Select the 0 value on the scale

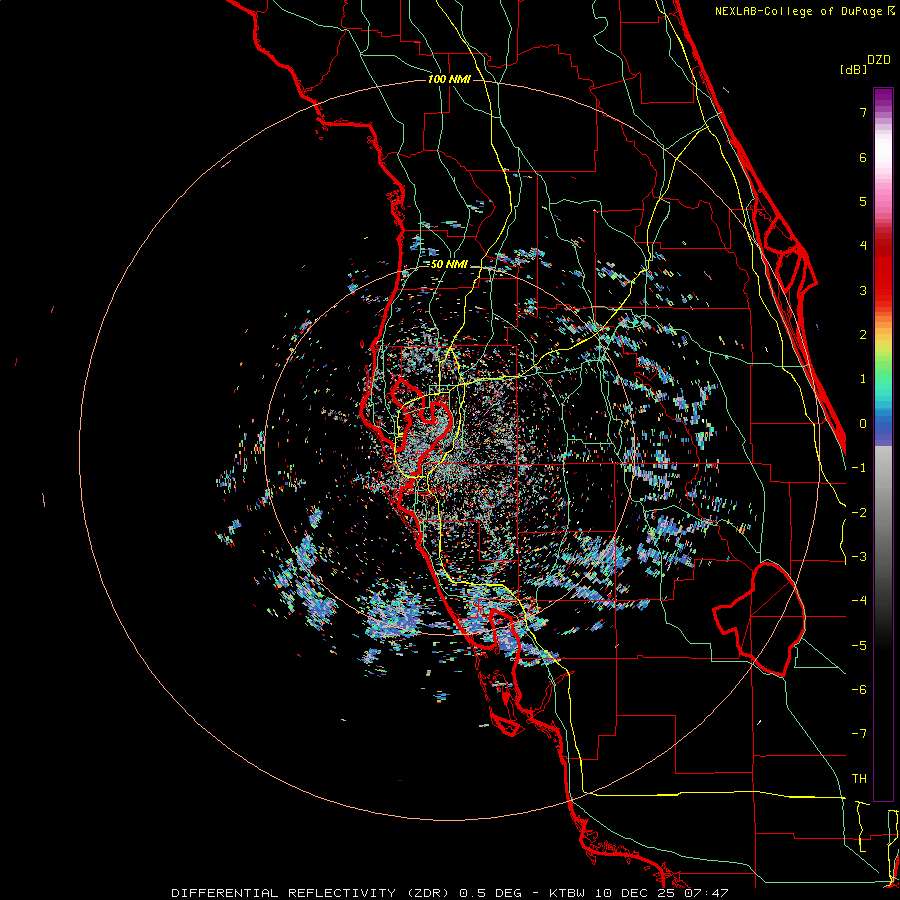click(863, 424)
